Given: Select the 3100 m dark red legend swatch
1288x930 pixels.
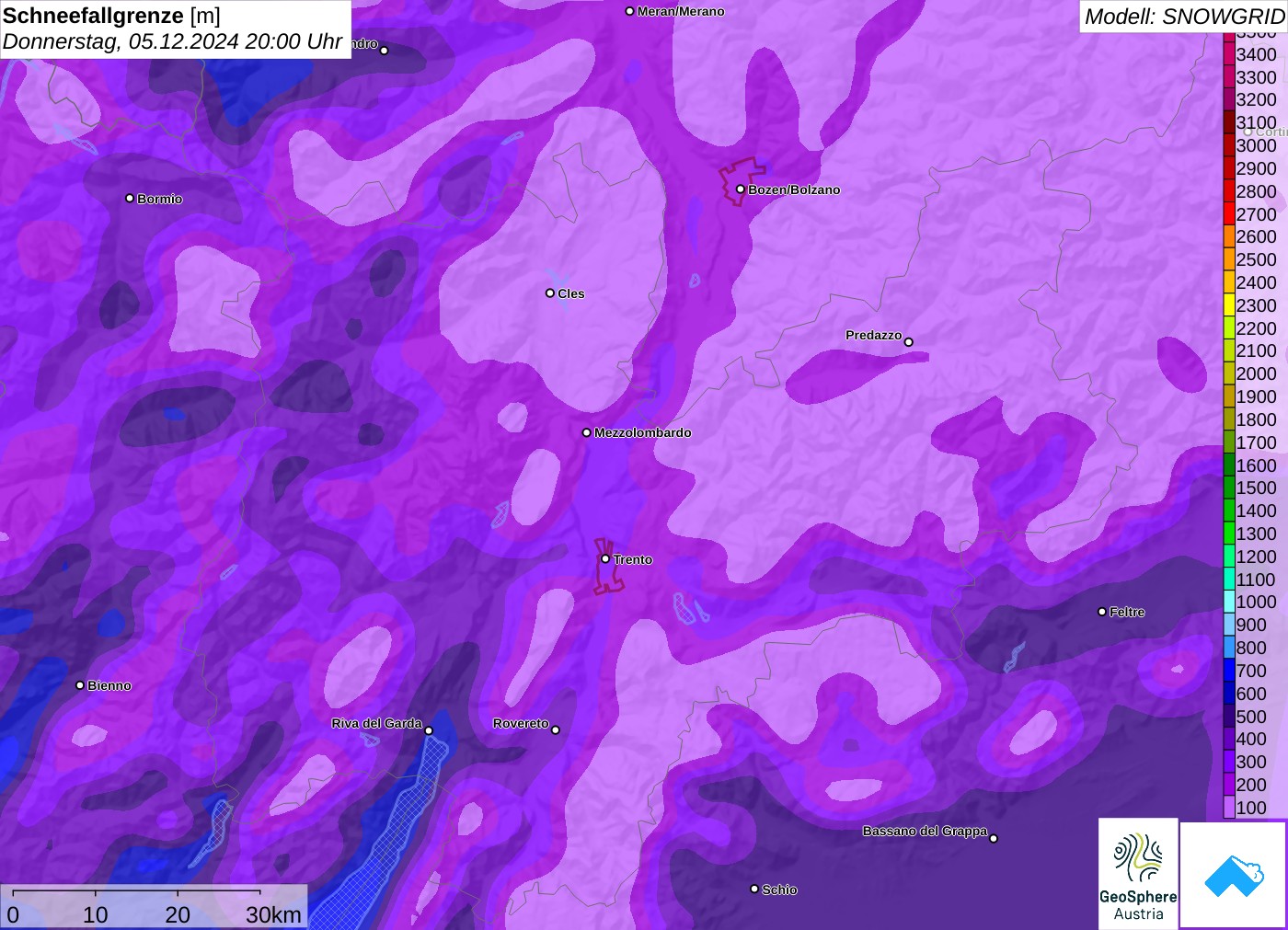Looking at the screenshot, I should 1229,122.
